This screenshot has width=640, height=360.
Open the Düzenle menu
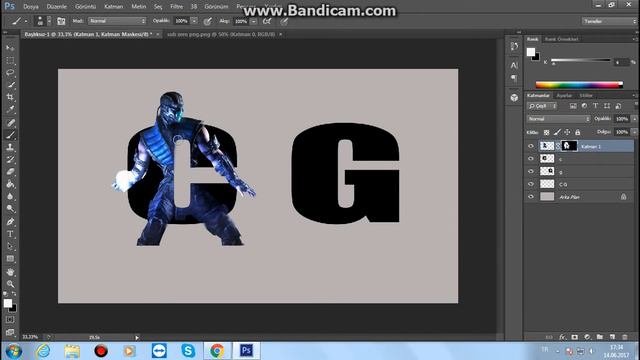[x=56, y=7]
